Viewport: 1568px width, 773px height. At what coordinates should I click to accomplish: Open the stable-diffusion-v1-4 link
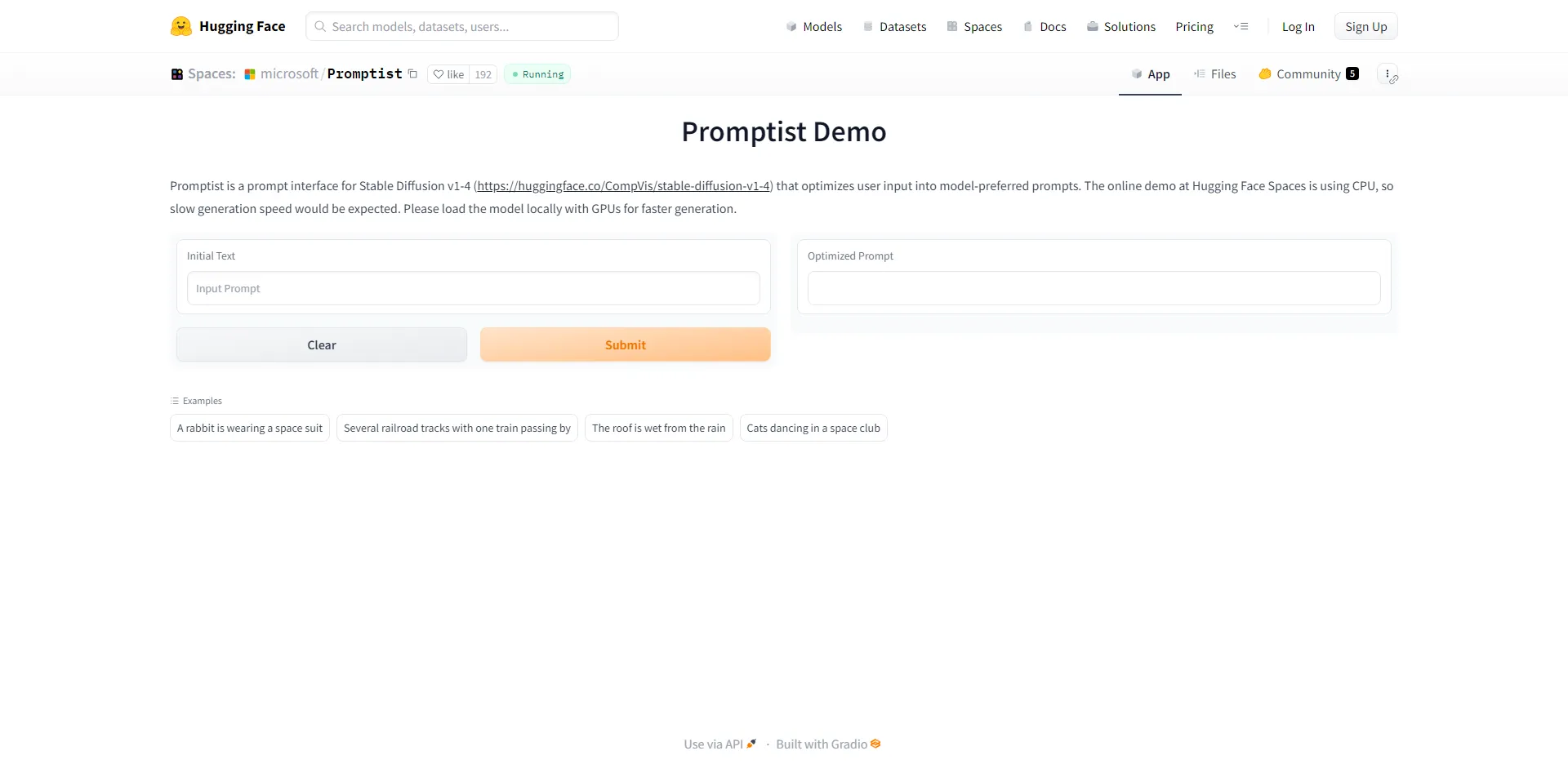[623, 185]
